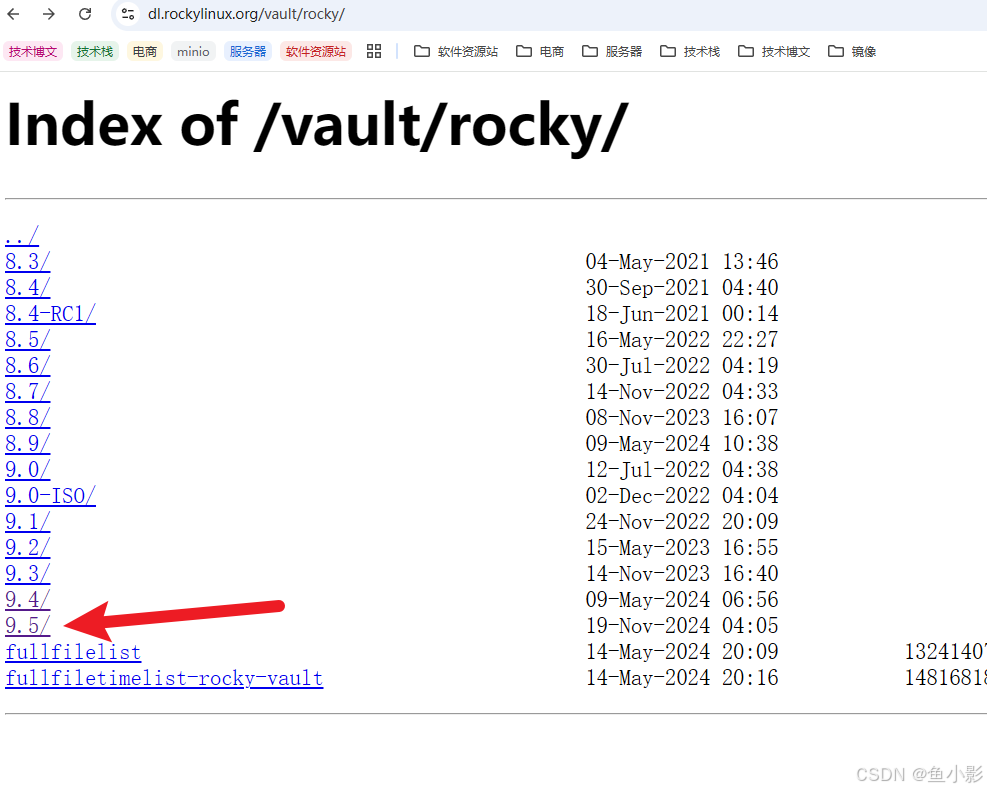
Task: Open the 8.5/ directory link
Action: [28, 340]
